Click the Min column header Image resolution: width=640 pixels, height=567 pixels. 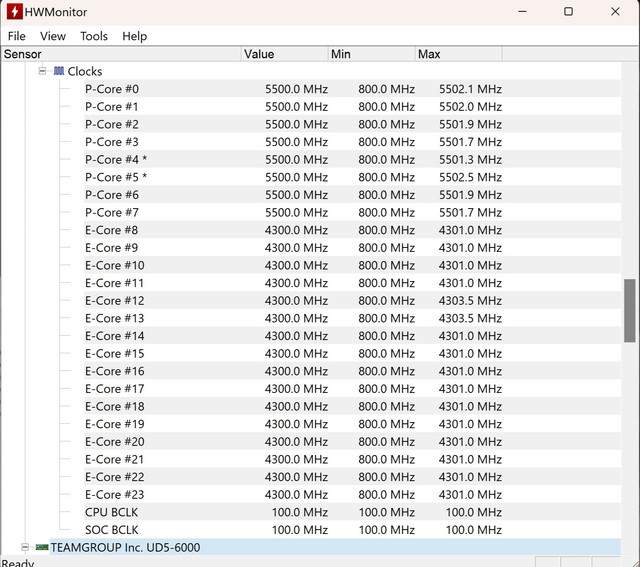(372, 54)
